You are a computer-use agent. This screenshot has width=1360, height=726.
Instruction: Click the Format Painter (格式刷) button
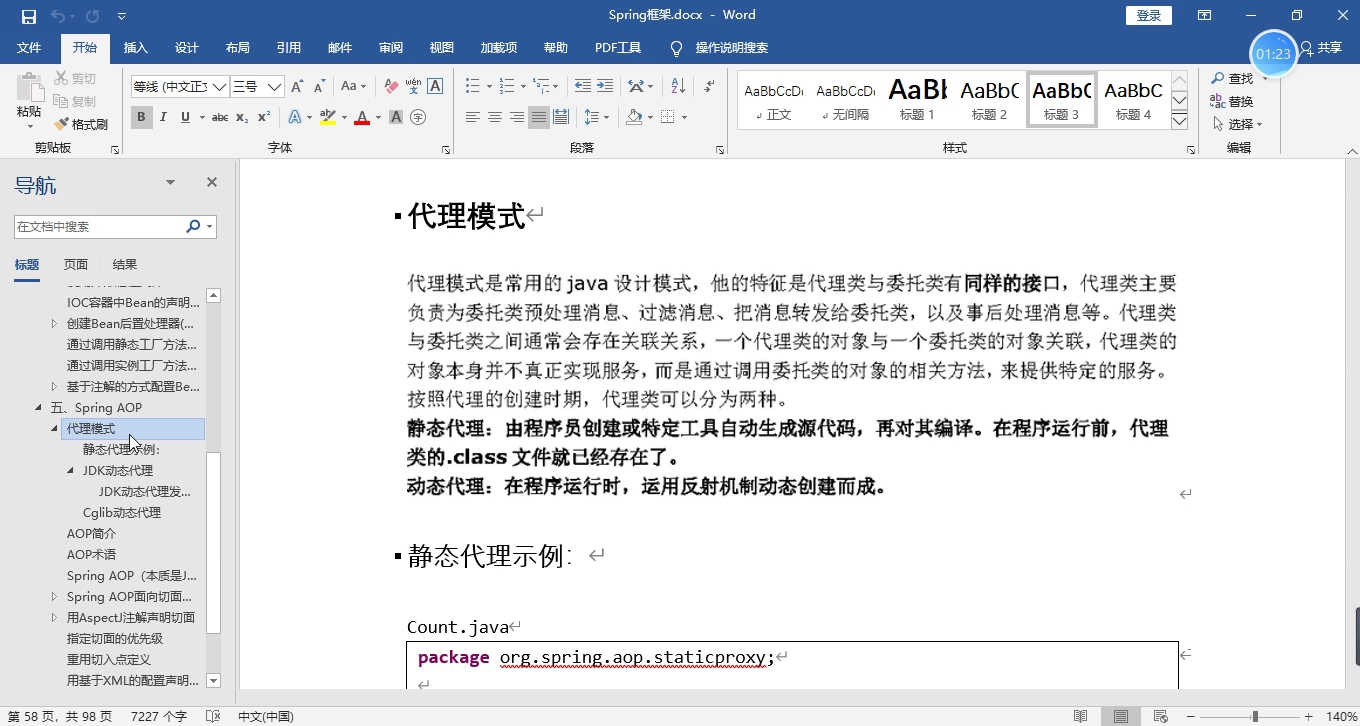click(x=80, y=124)
